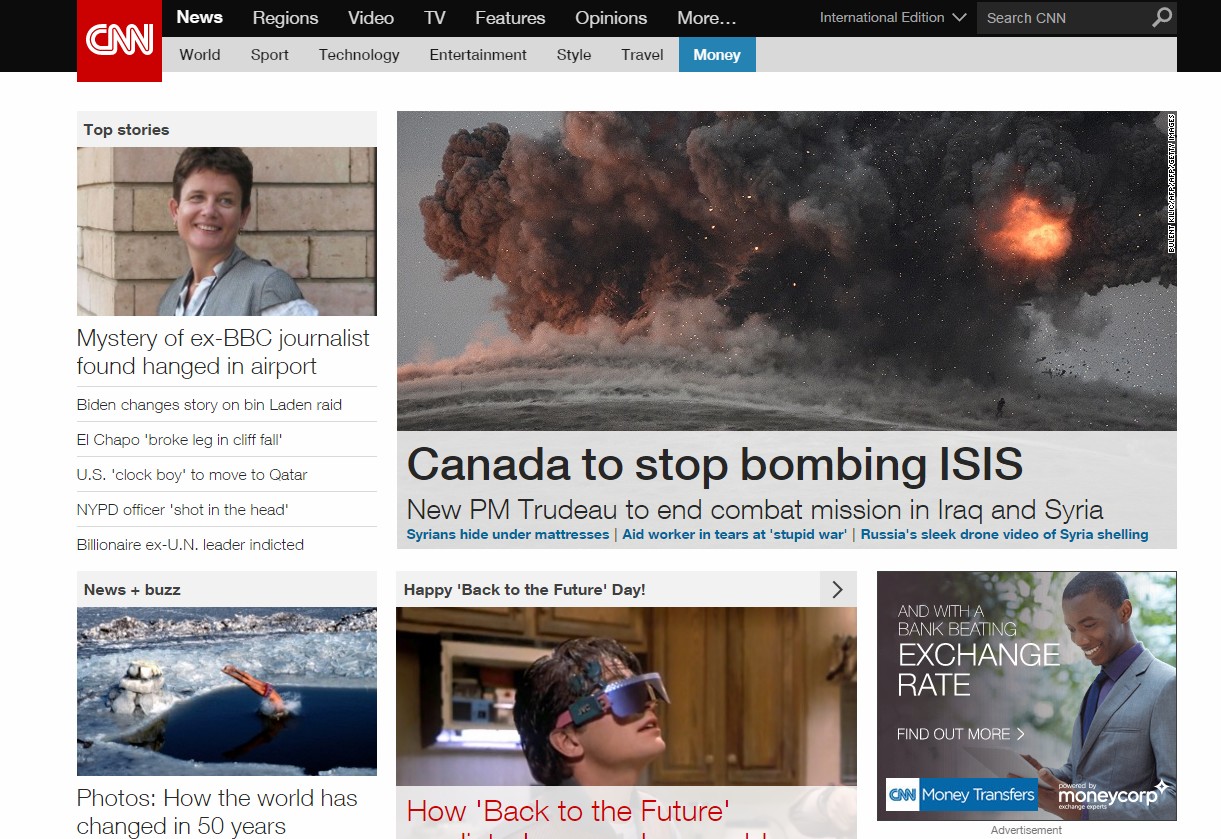Open 'Billionaire ex-U.N. leader indicted' story
Viewport: 1221px width, 839px height.
(x=190, y=545)
